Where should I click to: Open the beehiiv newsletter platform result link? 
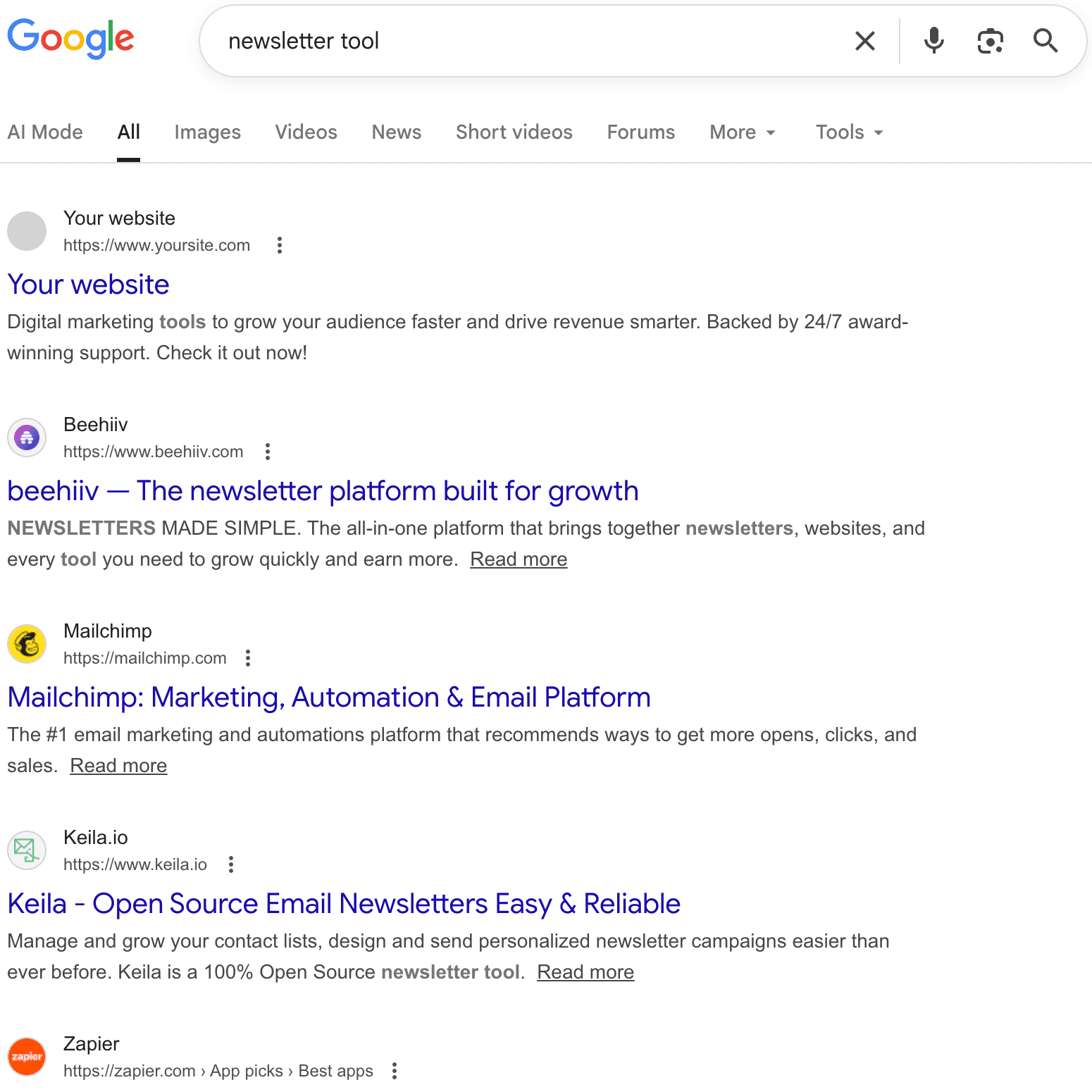pos(323,491)
